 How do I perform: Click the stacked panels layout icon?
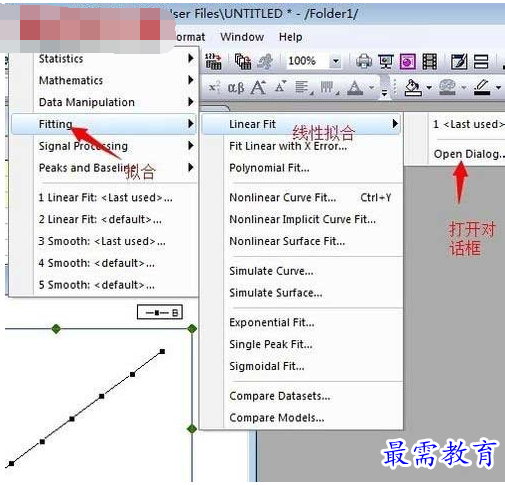point(481,62)
